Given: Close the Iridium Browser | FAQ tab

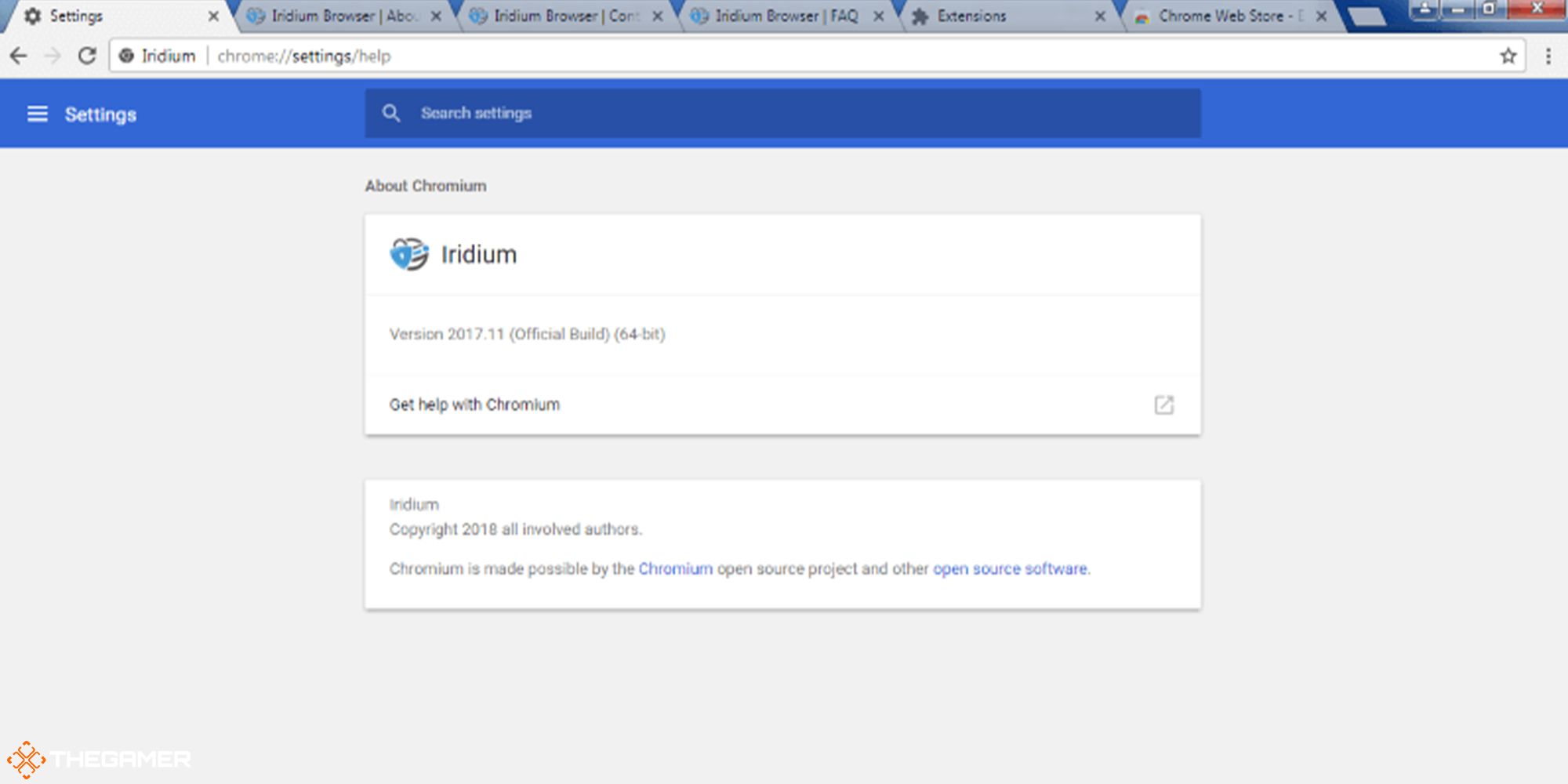Looking at the screenshot, I should click(x=879, y=16).
